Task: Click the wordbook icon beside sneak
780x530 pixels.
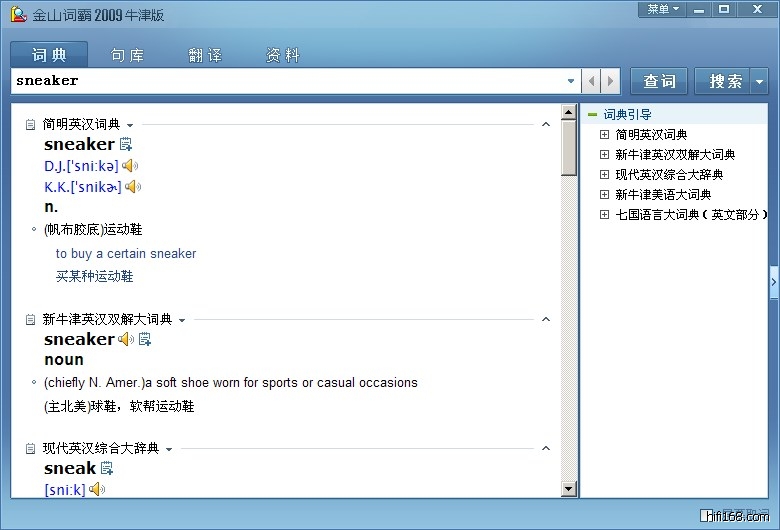Action: [x=107, y=469]
